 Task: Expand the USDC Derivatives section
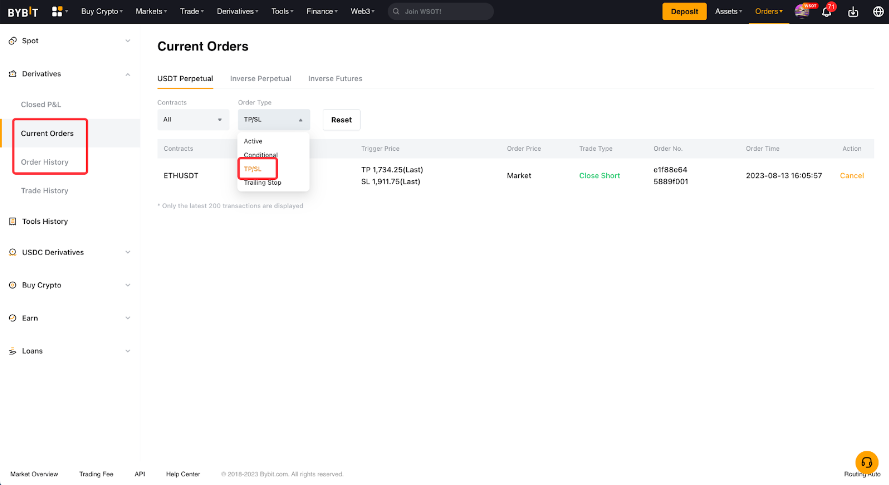(127, 253)
